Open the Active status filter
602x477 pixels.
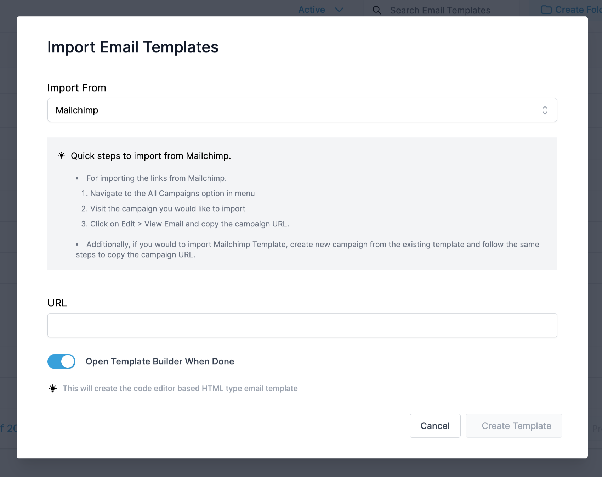point(321,10)
